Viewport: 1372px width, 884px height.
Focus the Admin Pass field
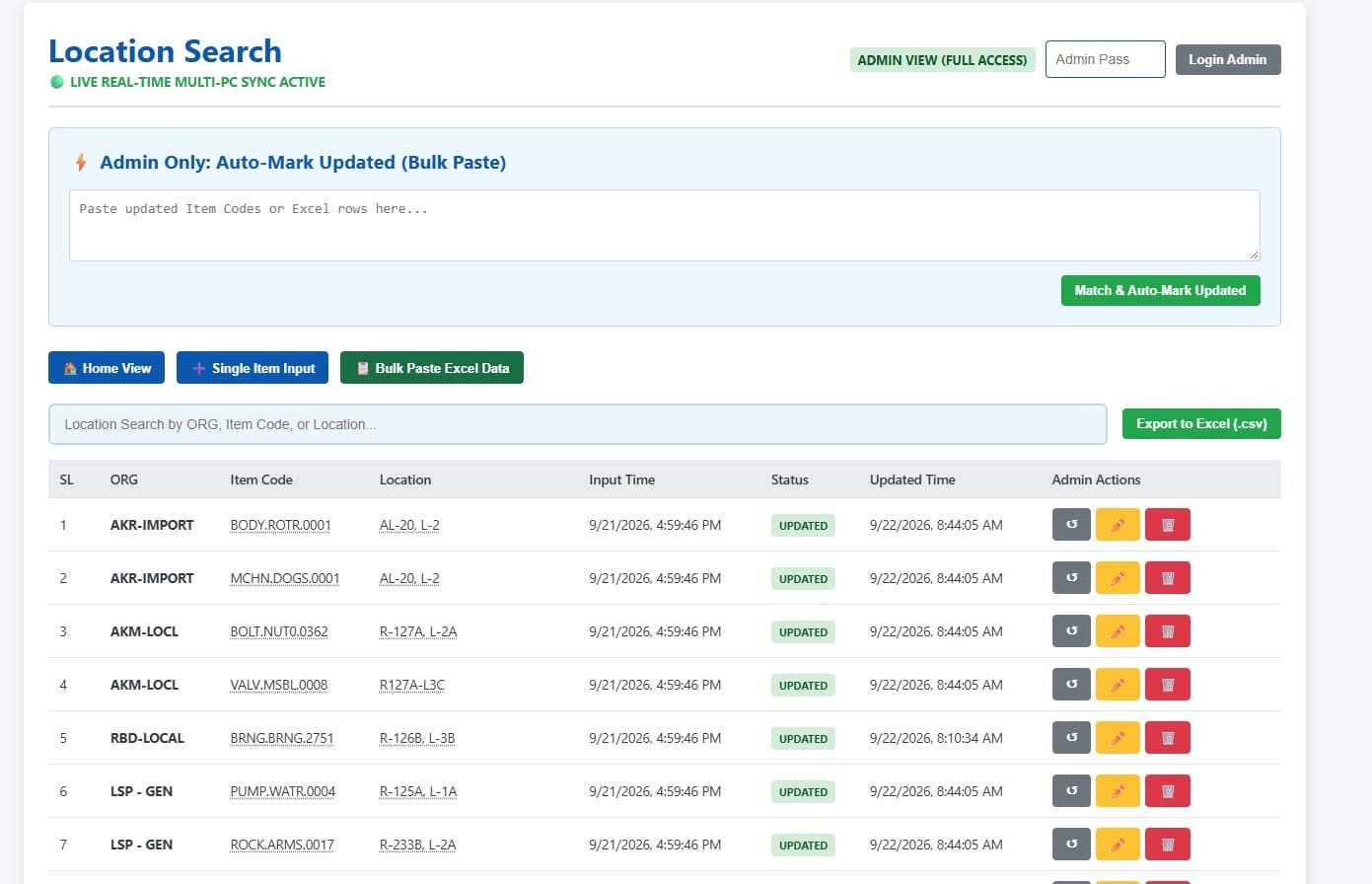click(1105, 59)
